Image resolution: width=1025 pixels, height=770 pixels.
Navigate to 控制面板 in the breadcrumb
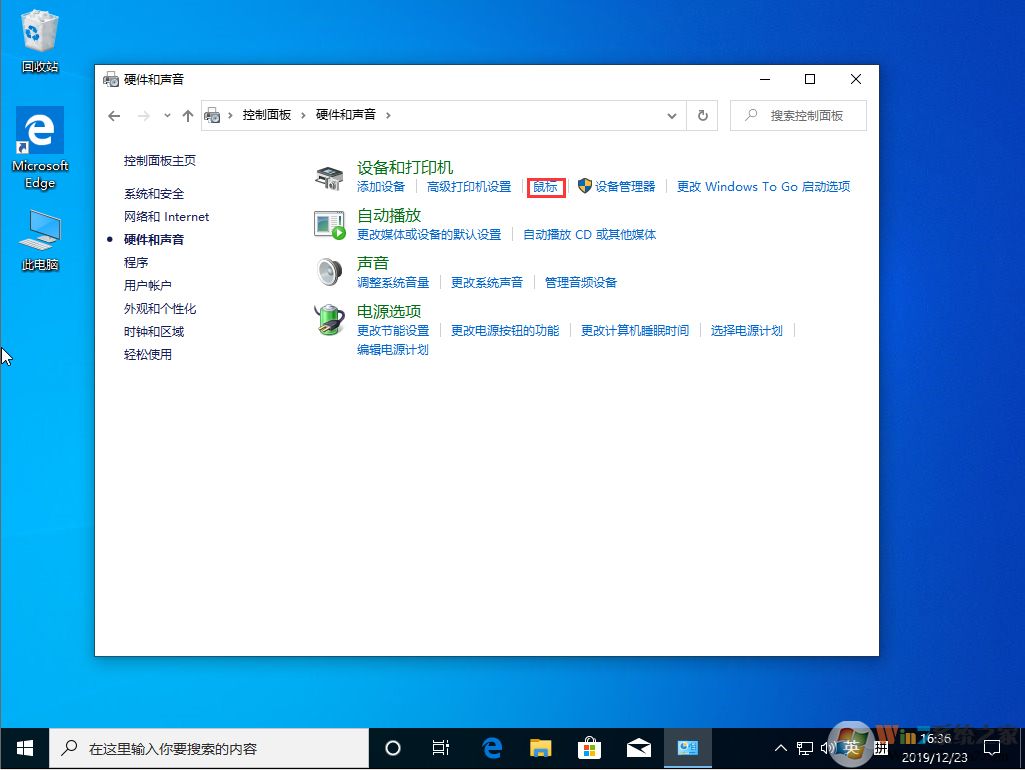tap(267, 115)
